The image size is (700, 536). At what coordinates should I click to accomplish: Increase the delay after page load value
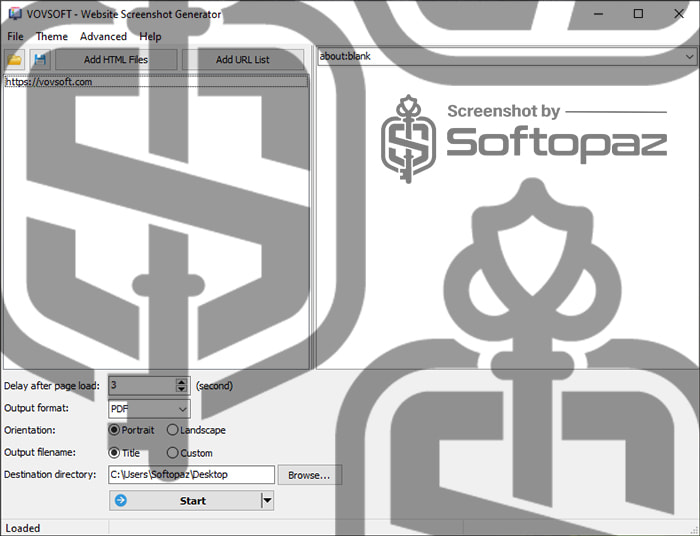click(x=181, y=382)
